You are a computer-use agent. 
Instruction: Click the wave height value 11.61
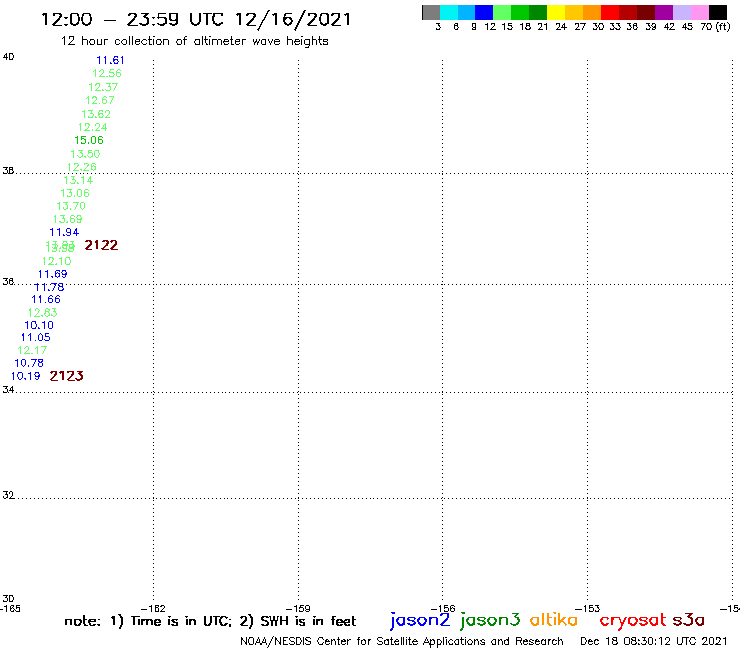(110, 60)
